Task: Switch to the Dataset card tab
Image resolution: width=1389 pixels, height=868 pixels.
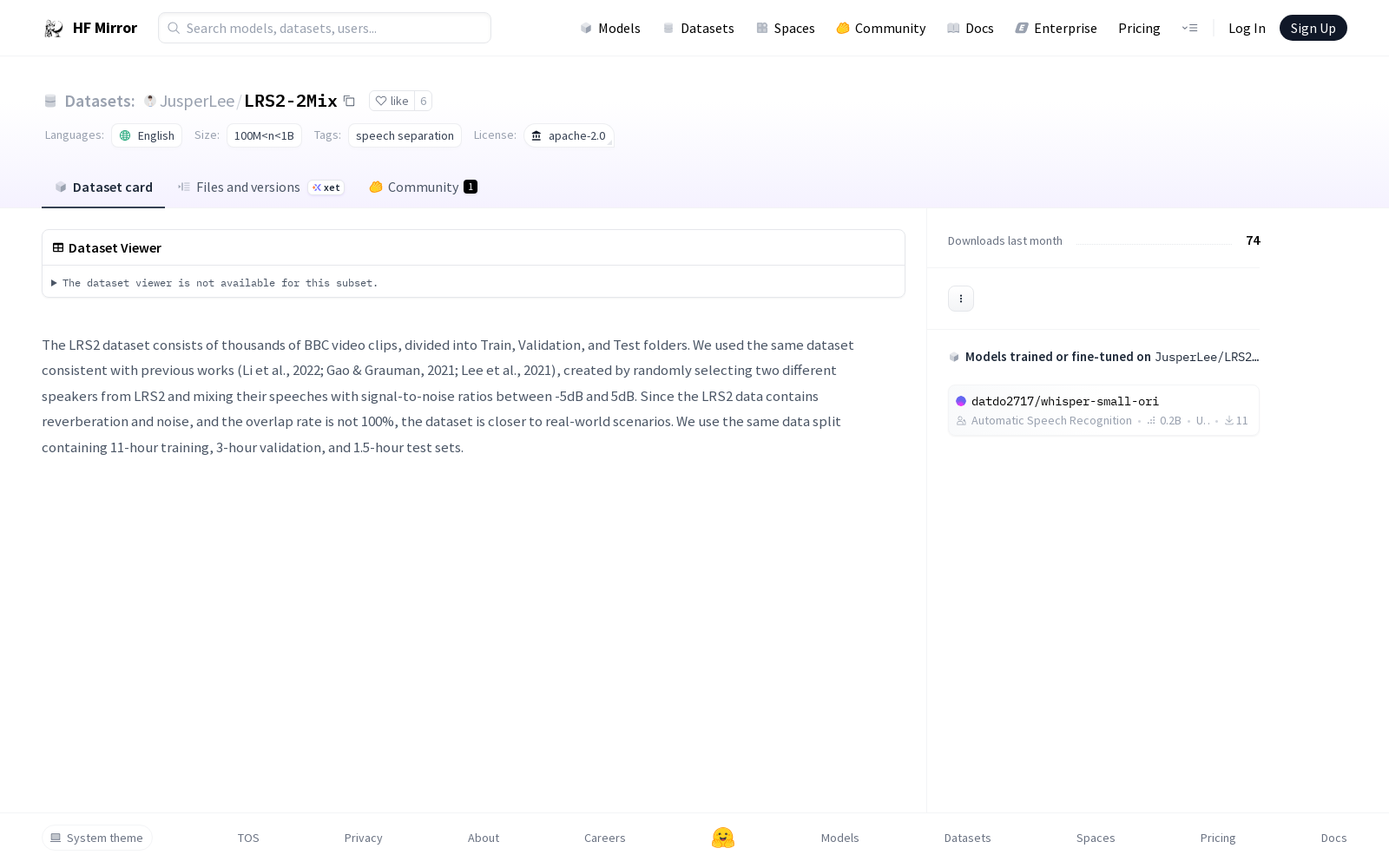Action: click(x=103, y=187)
